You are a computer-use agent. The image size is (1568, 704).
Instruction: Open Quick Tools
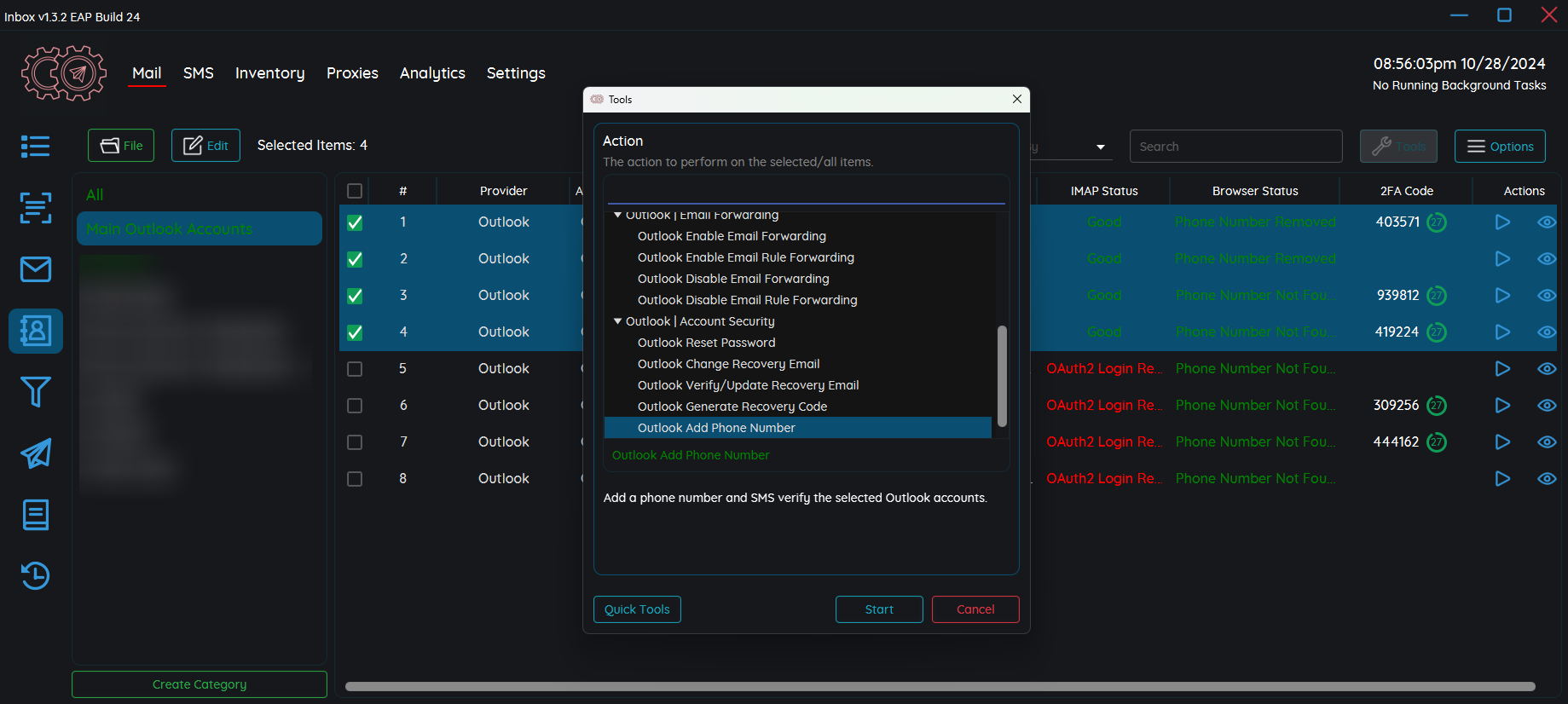coord(637,609)
